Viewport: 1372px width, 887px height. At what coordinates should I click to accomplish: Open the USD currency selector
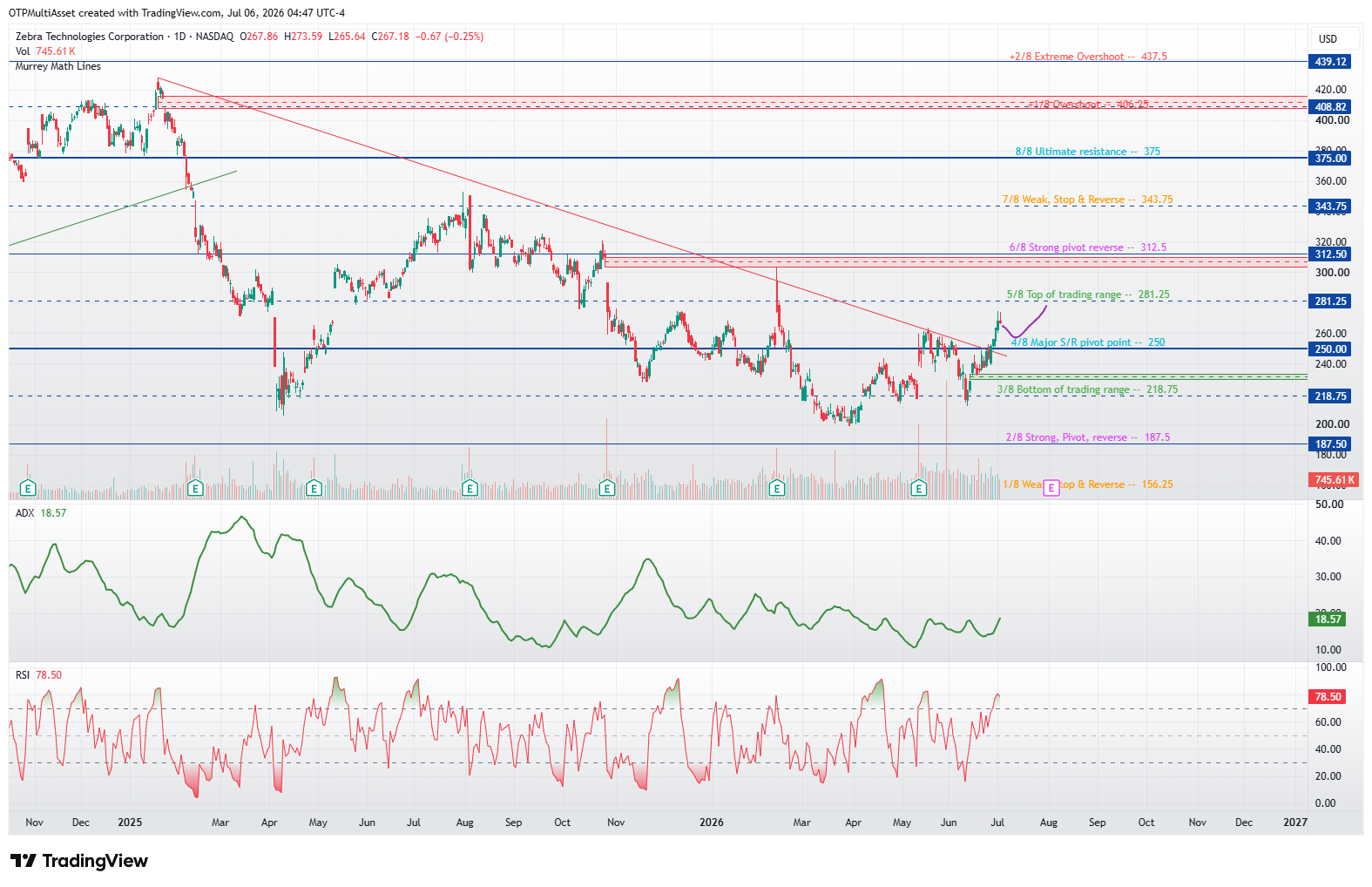point(1328,38)
